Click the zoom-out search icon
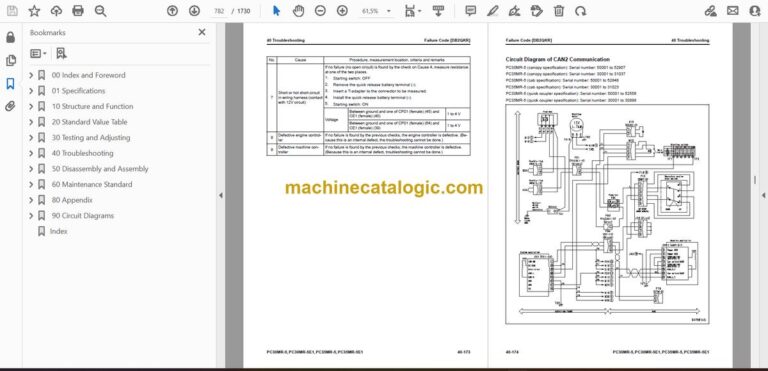Screen dimensions: 768x371 coord(100,11)
